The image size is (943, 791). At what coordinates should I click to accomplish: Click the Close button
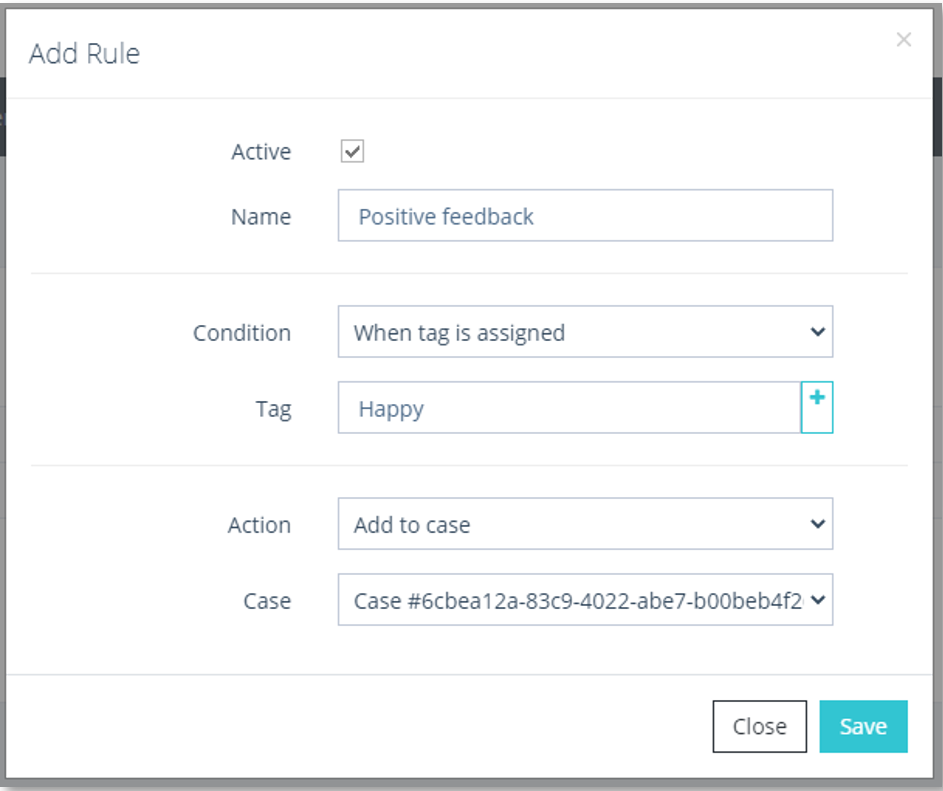point(760,726)
